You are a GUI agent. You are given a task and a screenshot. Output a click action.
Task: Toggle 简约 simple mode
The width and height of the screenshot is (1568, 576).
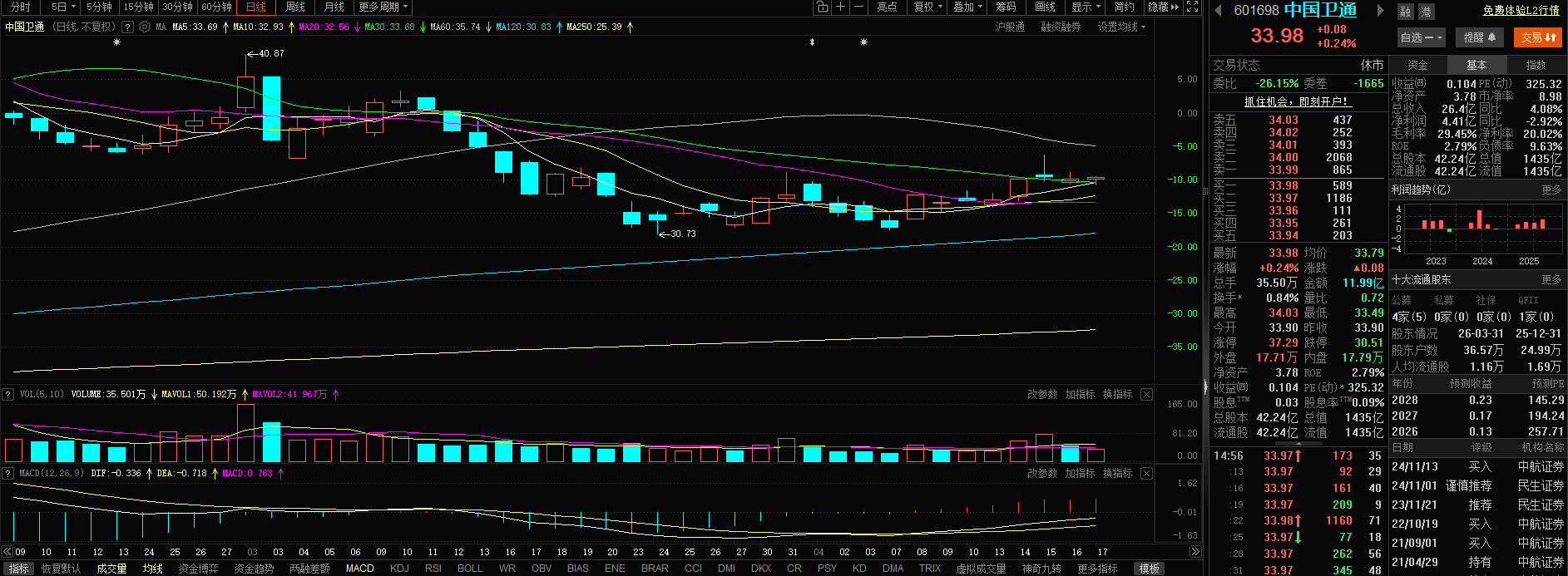[x=1125, y=7]
